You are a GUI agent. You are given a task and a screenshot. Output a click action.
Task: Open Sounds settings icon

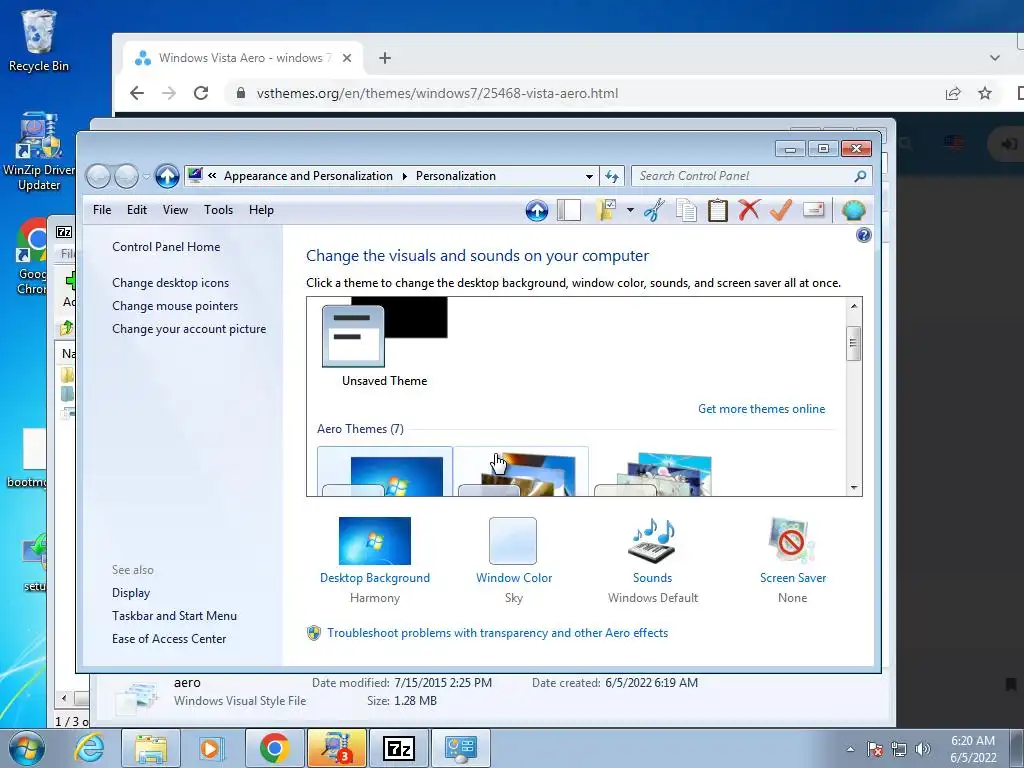(x=652, y=541)
